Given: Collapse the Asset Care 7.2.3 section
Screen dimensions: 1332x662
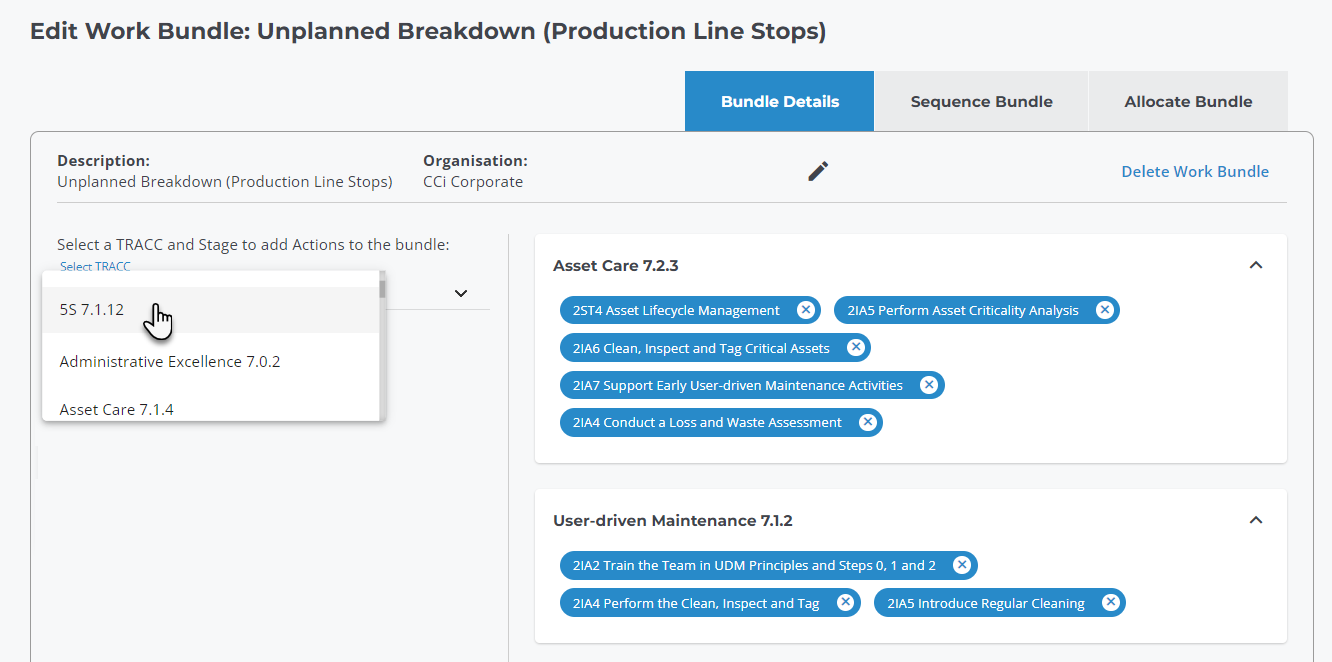Looking at the screenshot, I should [1256, 265].
